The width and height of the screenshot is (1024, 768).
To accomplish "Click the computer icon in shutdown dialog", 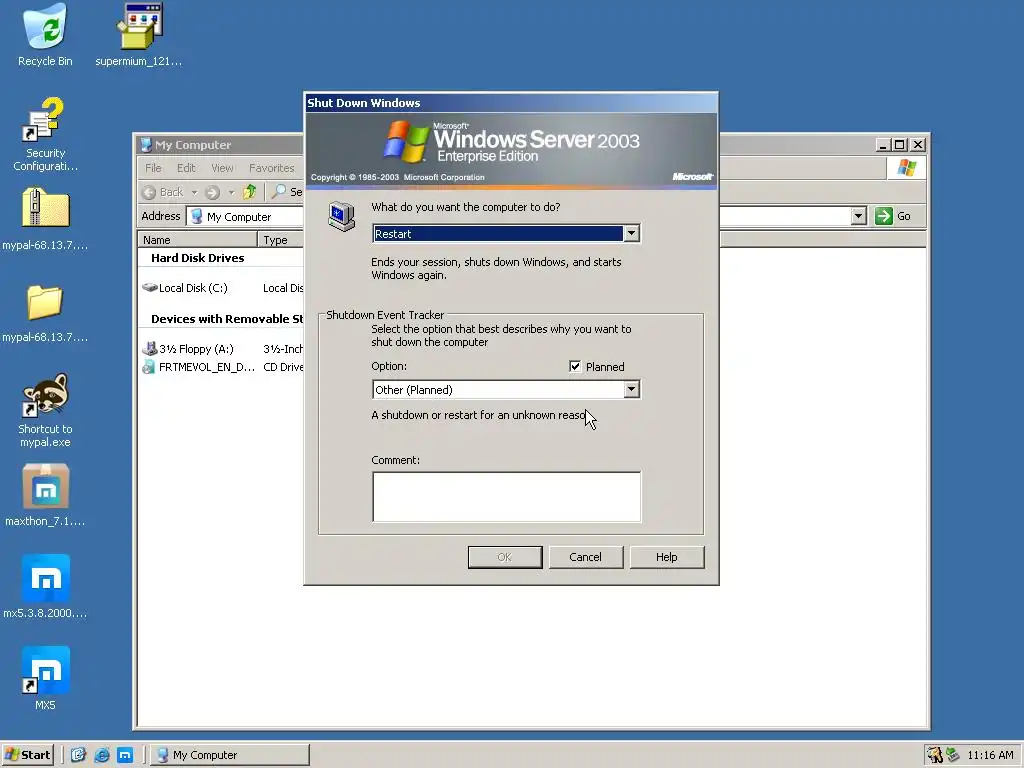I will pos(342,217).
